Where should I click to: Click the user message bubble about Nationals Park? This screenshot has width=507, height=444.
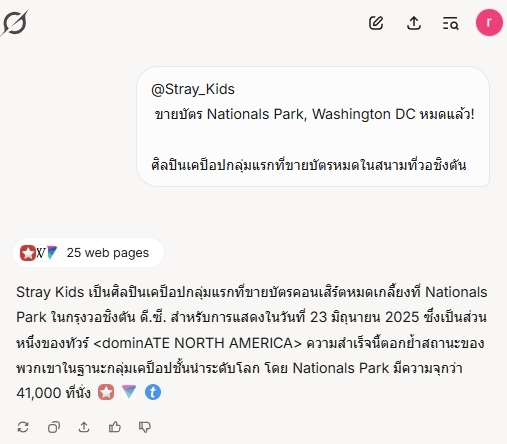[313, 127]
